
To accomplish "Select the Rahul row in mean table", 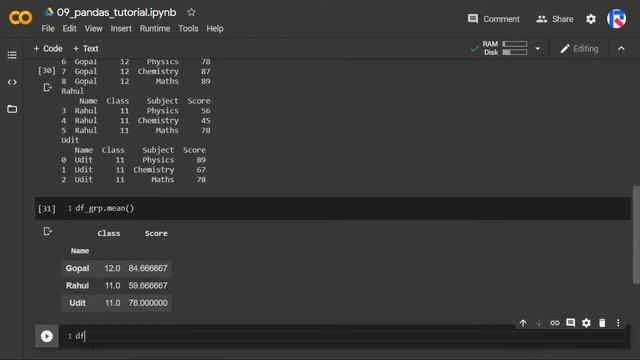I will (x=116, y=286).
